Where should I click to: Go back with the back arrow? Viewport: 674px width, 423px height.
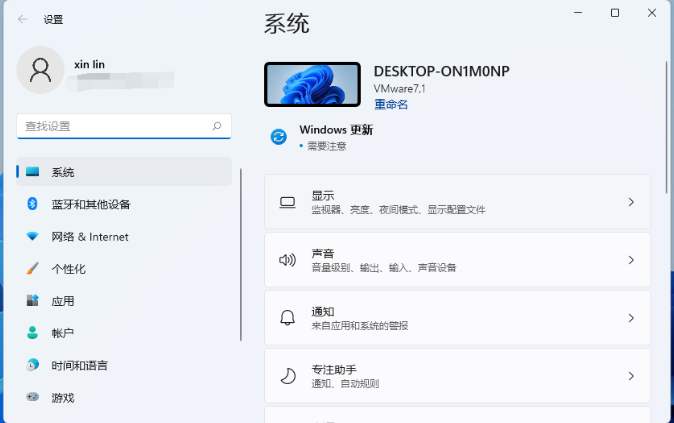(x=23, y=19)
